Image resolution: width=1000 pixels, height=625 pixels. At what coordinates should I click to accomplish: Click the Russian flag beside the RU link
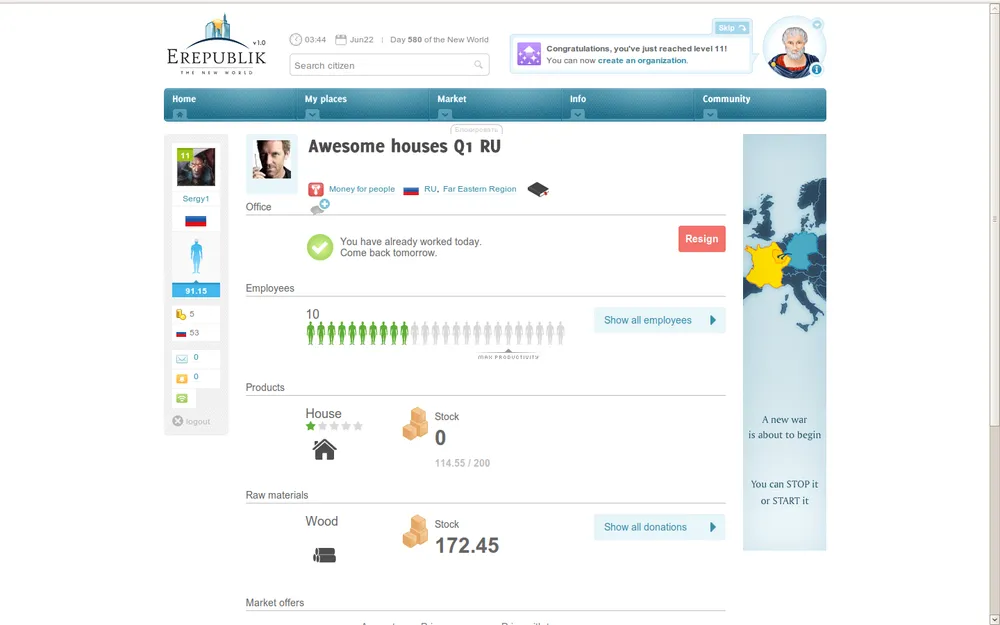click(411, 190)
